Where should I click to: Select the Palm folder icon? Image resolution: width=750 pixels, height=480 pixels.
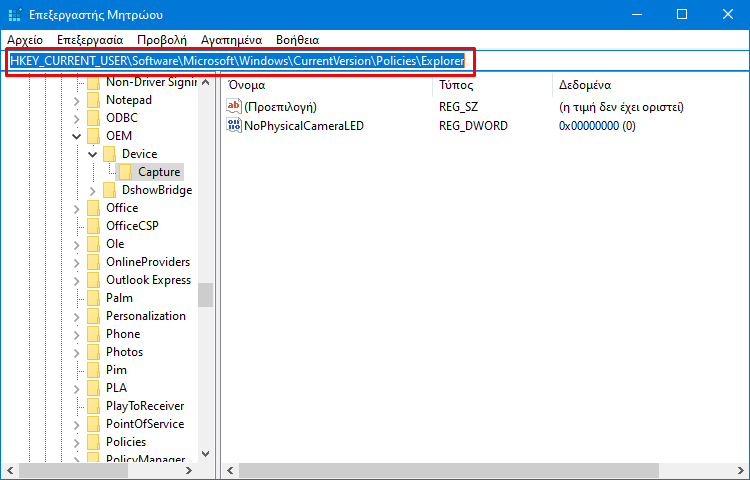click(93, 298)
